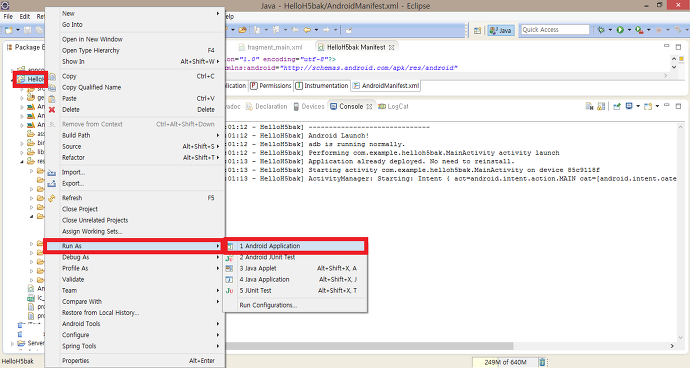
Task: Expand the Profile As submenu
Action: 134,268
